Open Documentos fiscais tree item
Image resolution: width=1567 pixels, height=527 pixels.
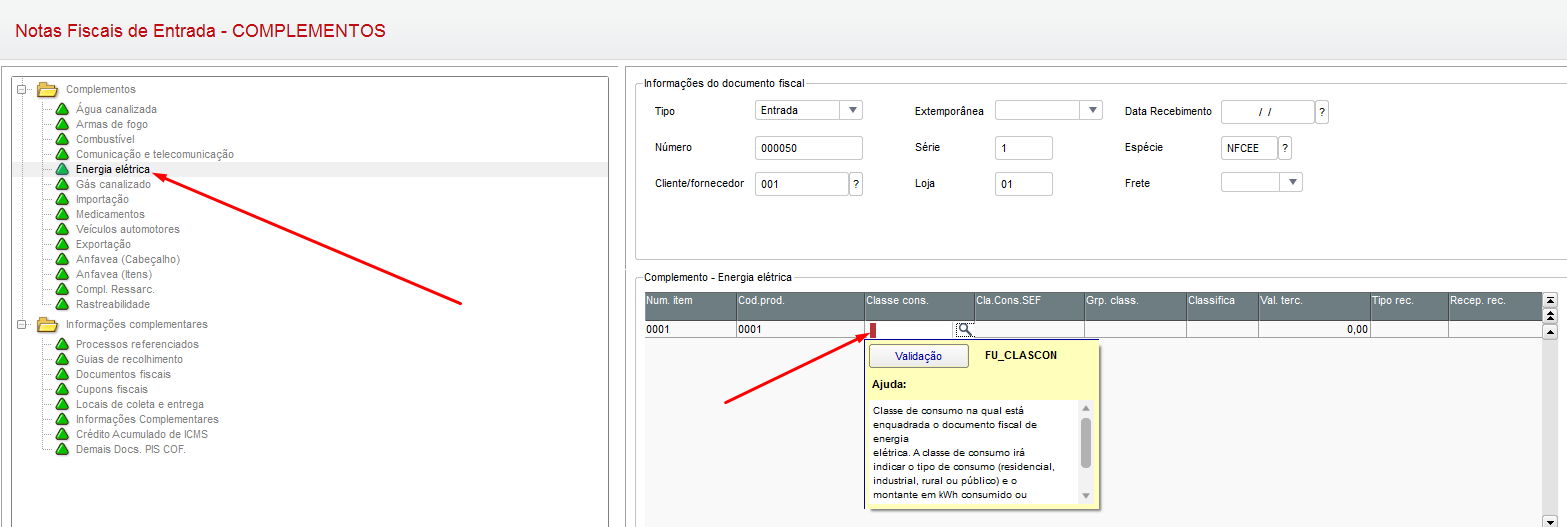coord(125,374)
